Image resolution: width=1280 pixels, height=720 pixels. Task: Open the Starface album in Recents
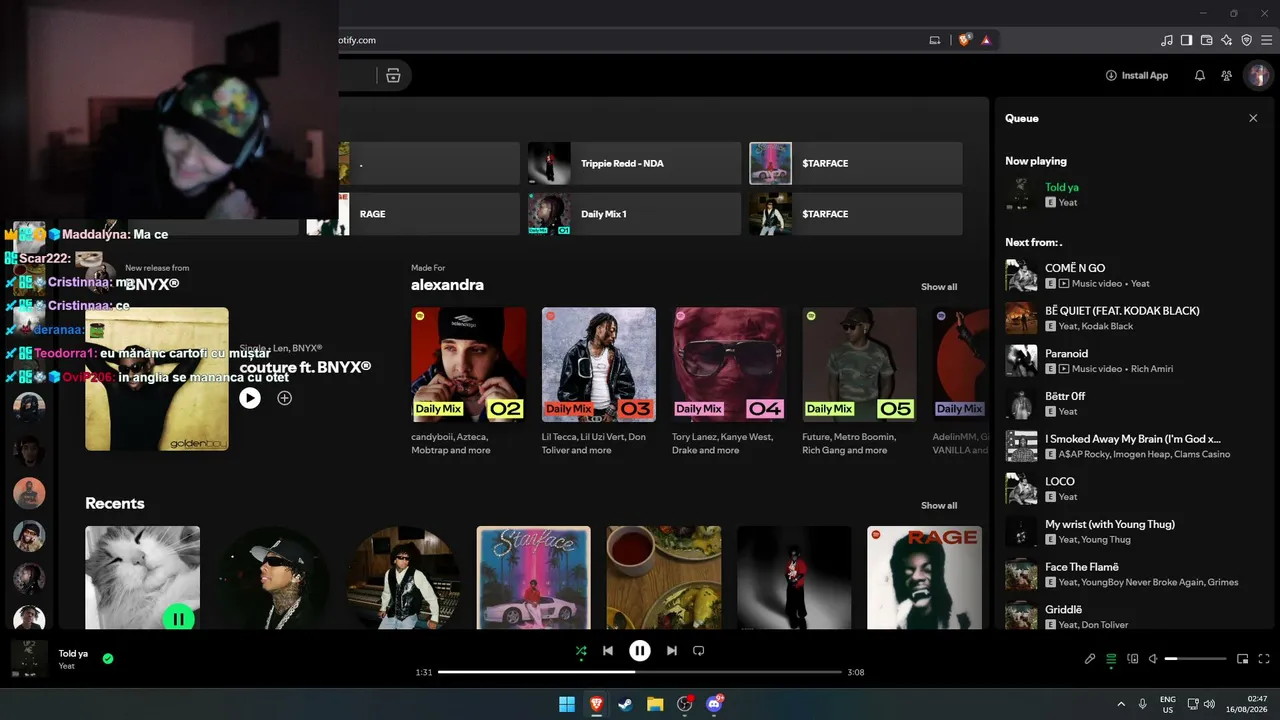point(534,578)
